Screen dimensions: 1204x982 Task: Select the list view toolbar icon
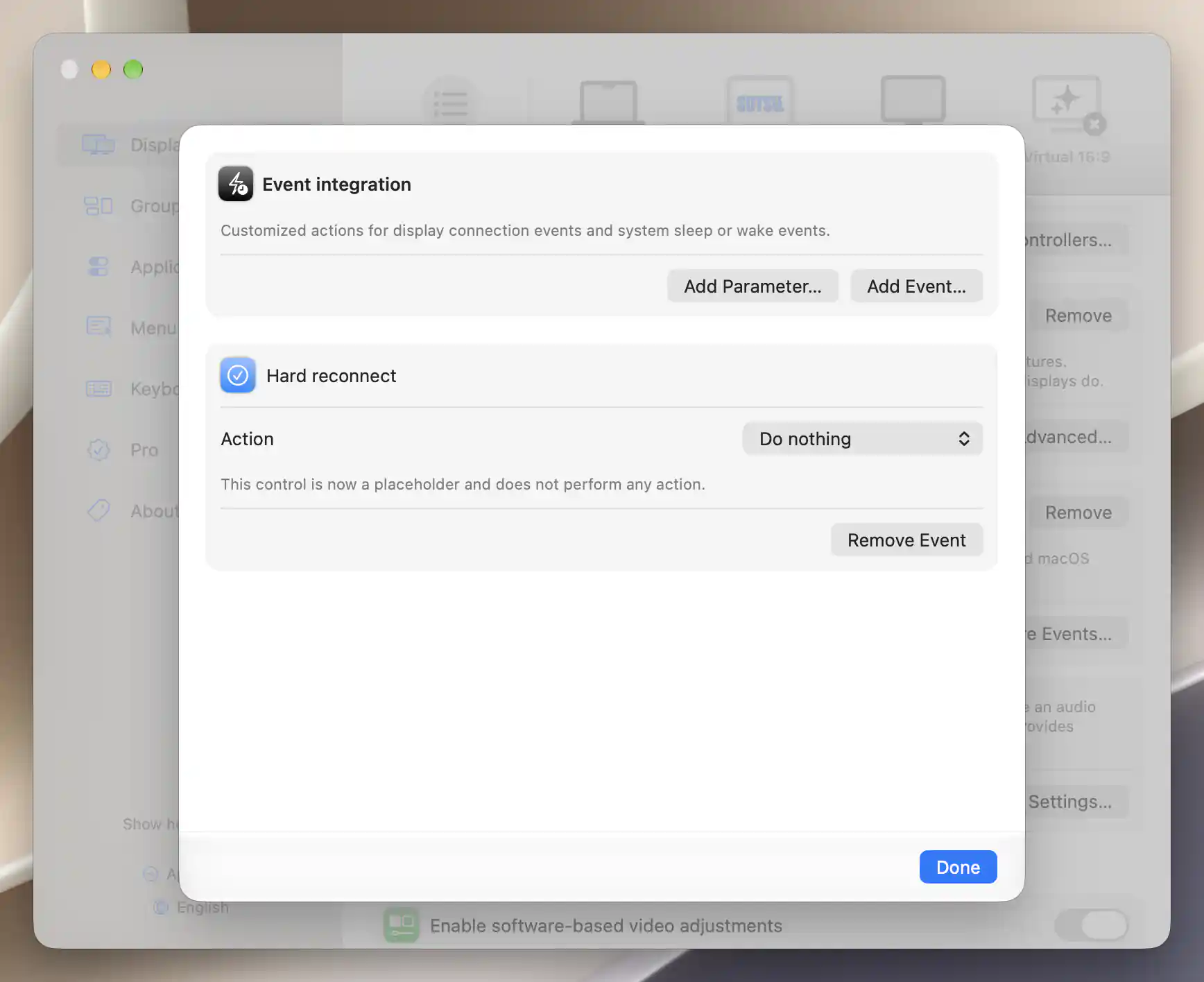[x=450, y=103]
